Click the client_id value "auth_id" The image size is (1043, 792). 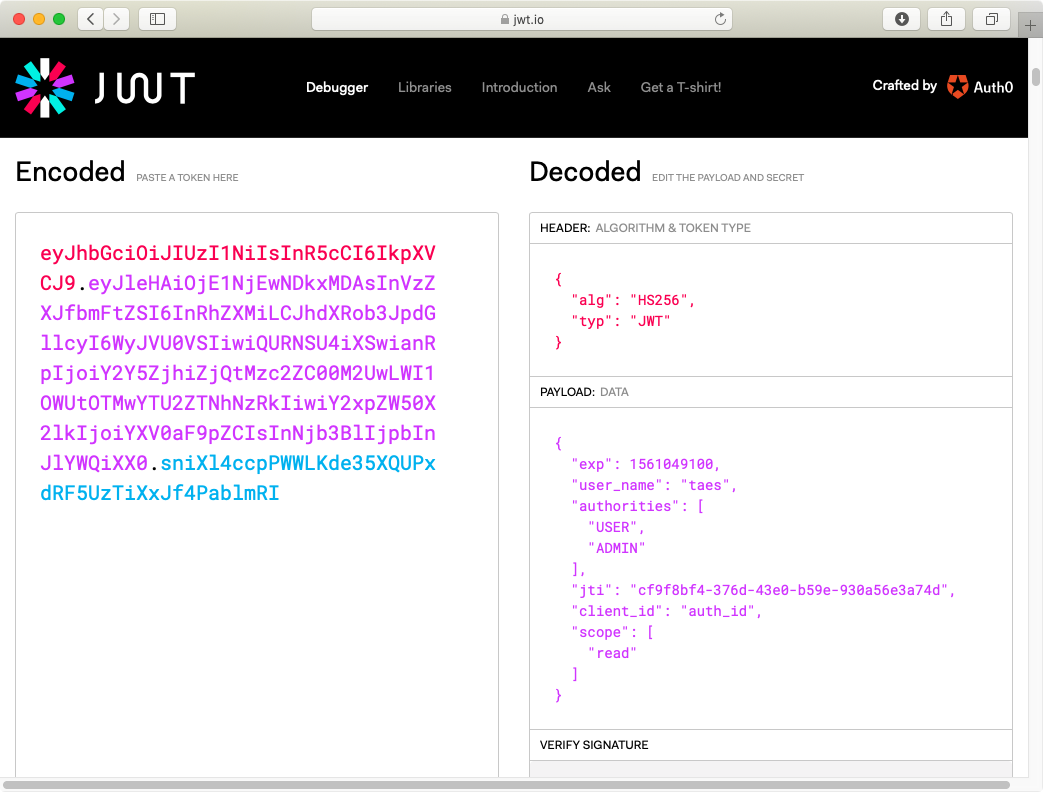point(718,612)
